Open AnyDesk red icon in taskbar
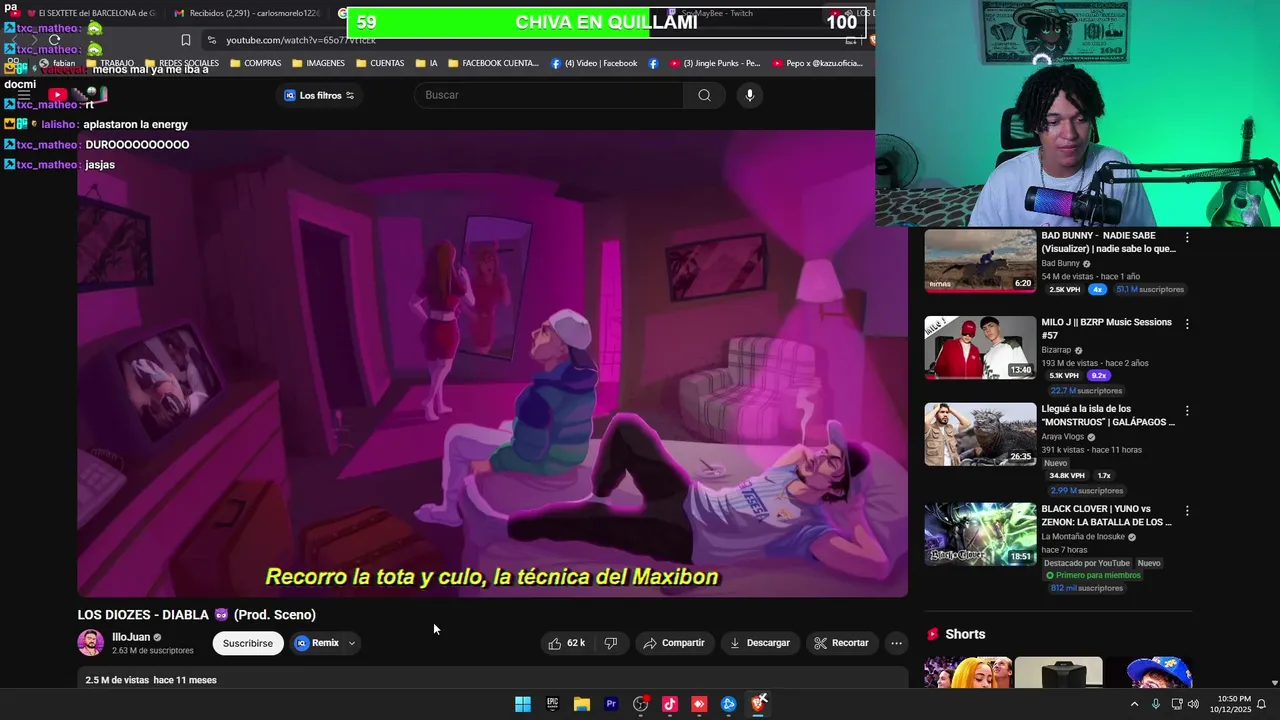Image resolution: width=1280 pixels, height=720 pixels. [x=699, y=704]
